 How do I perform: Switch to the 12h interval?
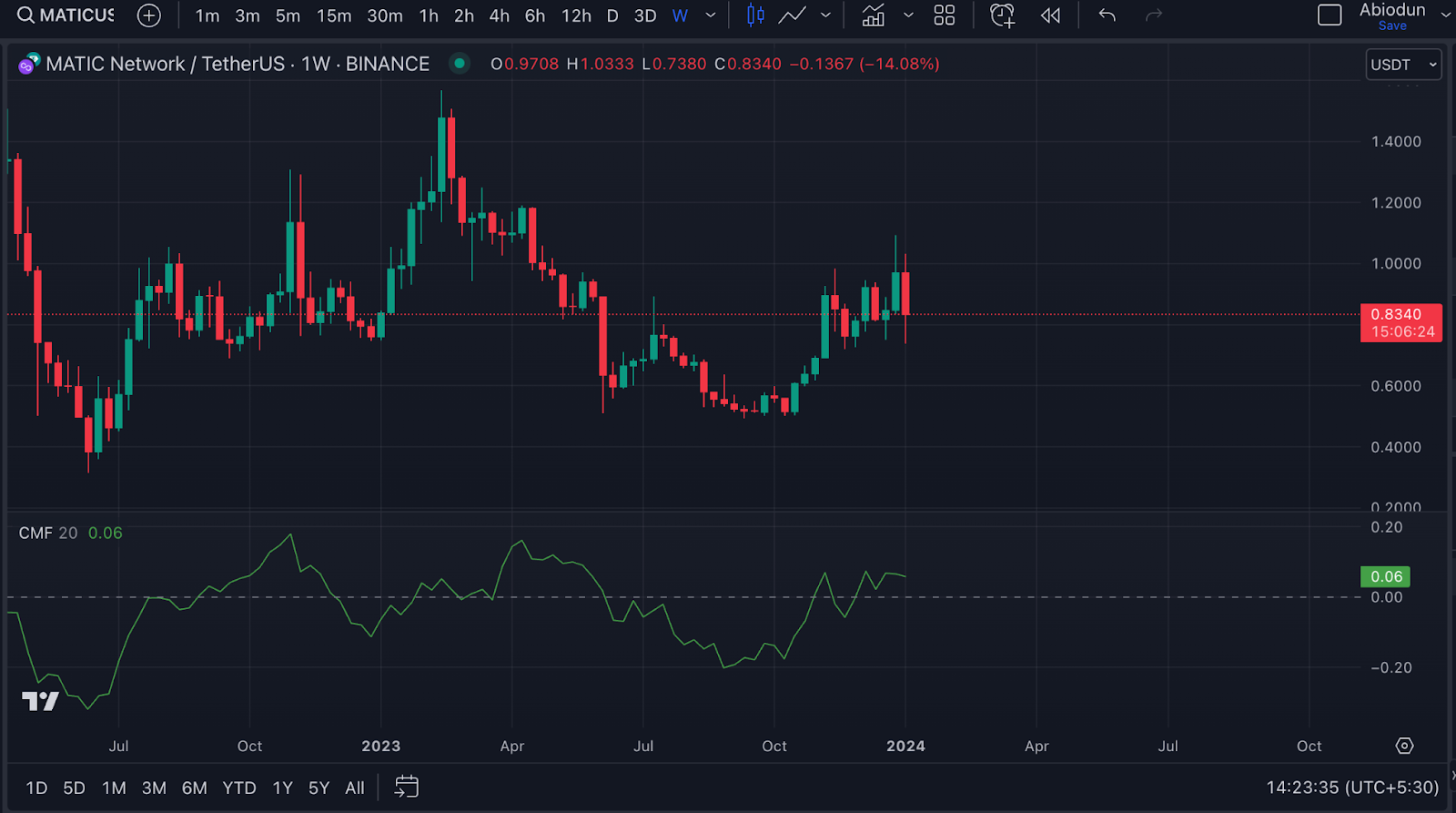click(x=576, y=15)
